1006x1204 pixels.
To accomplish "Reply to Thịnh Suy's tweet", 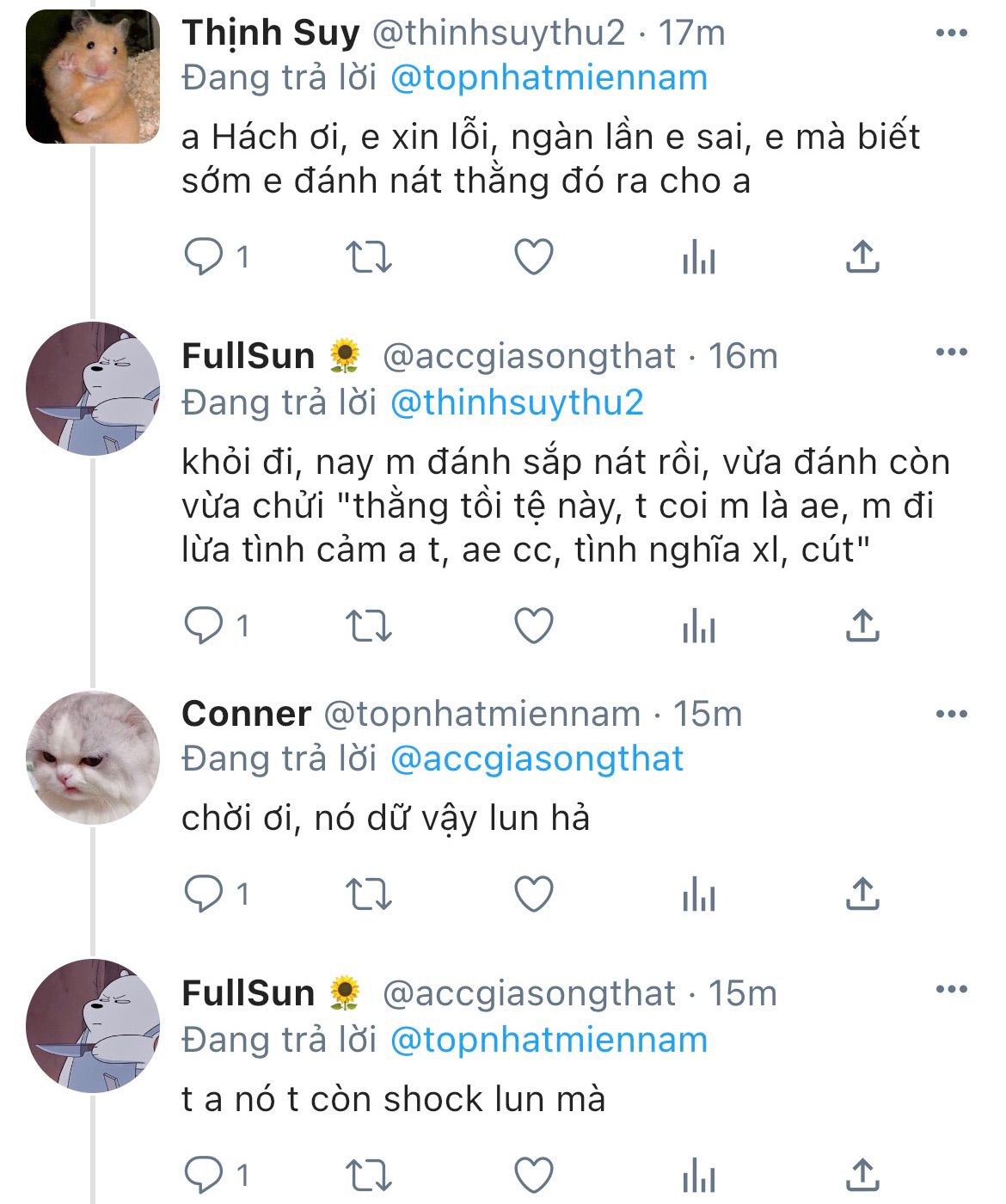I will [204, 256].
